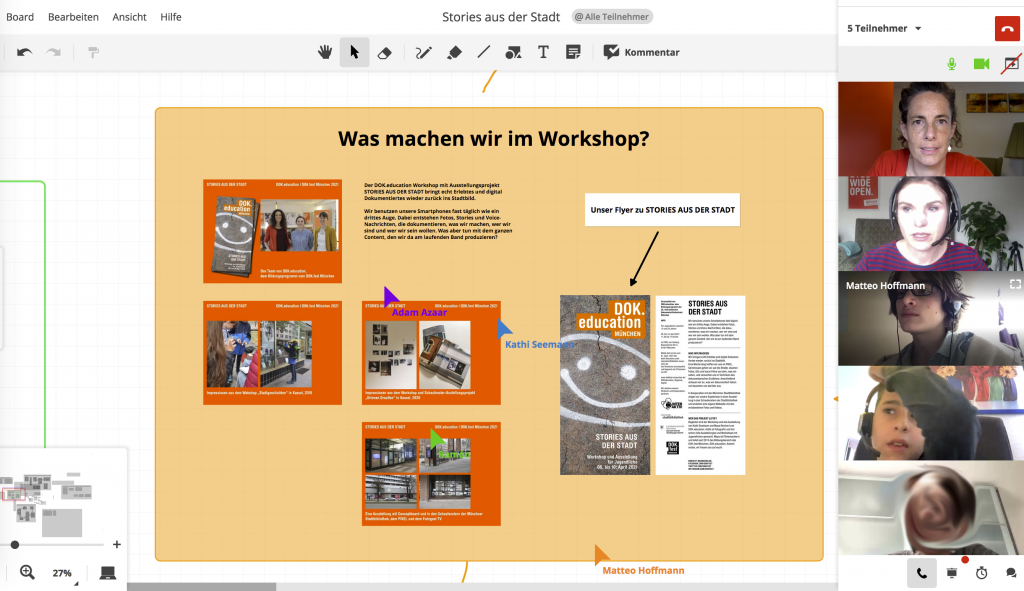Hang up the call
Screen dimensions: 1024x591
coord(1007,29)
